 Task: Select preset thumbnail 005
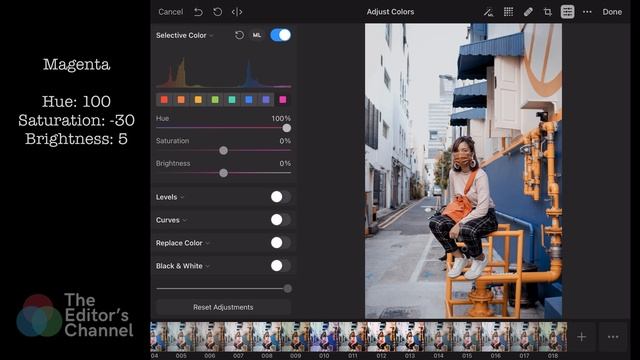(x=181, y=337)
